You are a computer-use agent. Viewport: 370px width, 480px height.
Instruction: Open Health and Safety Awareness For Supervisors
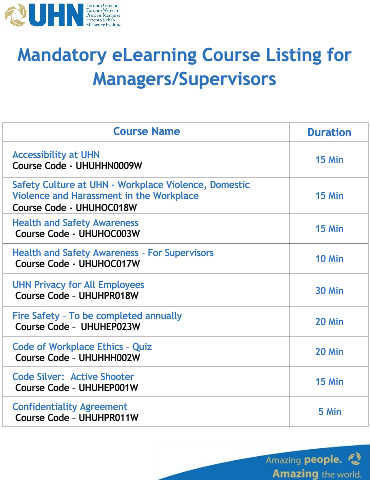pyautogui.click(x=113, y=253)
